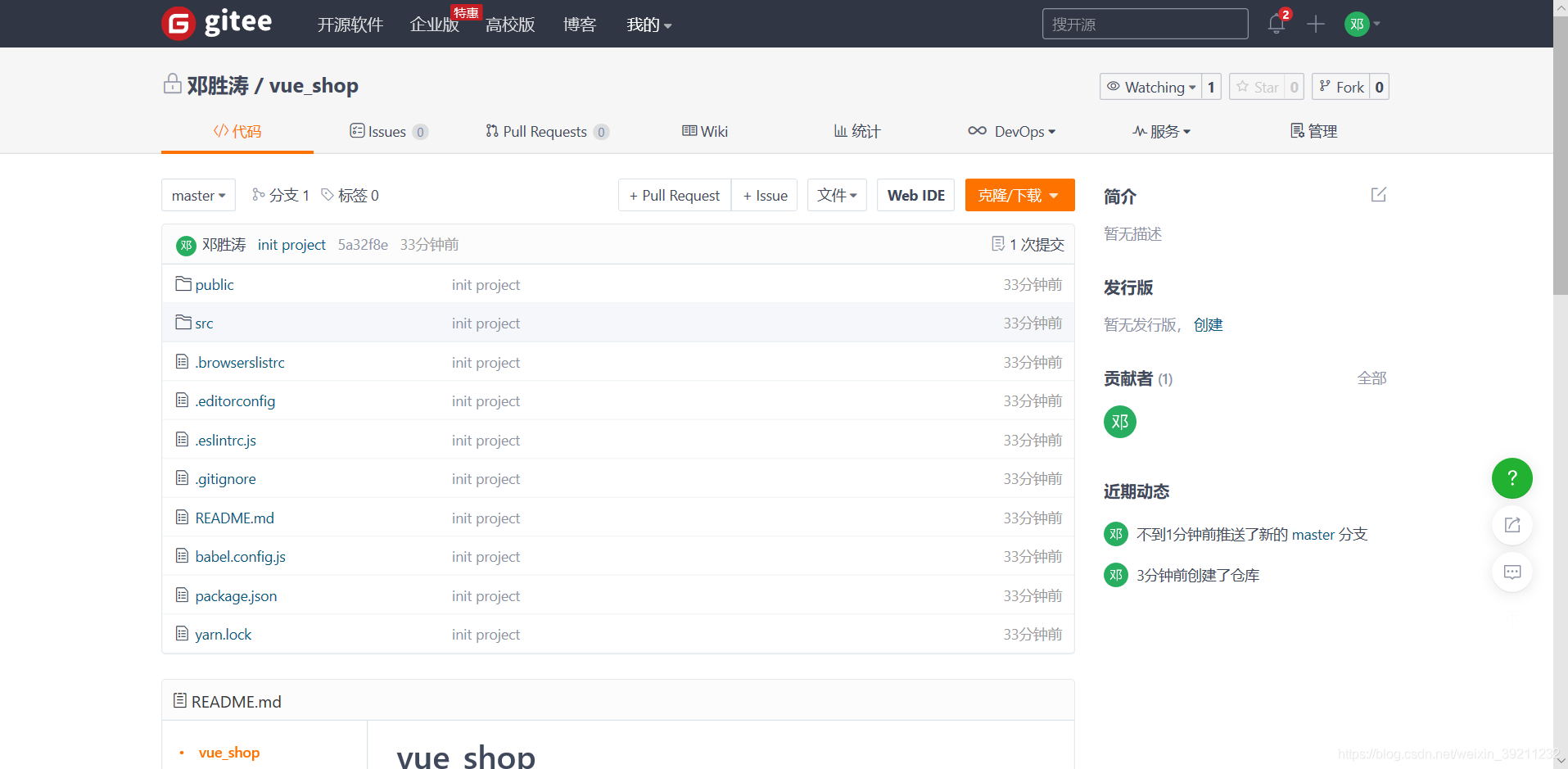Expand the 服务 menu
This screenshot has height=769, width=1568.
pos(1162,131)
